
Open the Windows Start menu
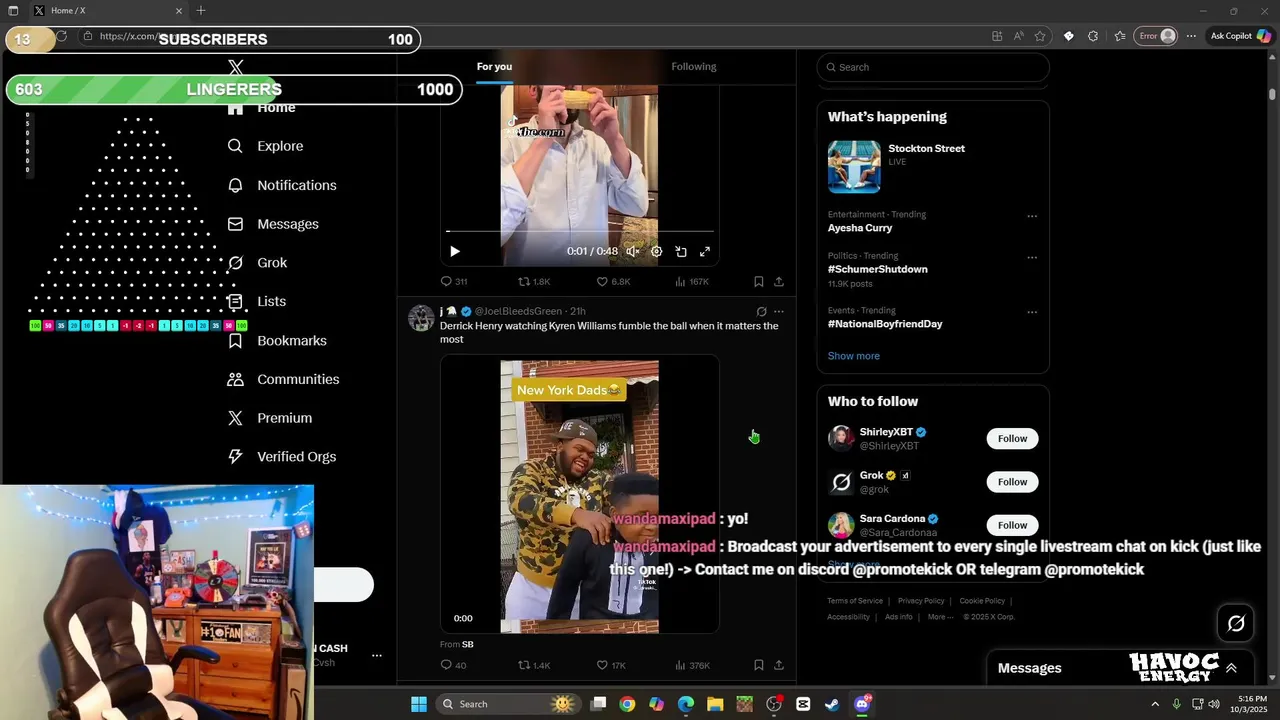pyautogui.click(x=419, y=704)
